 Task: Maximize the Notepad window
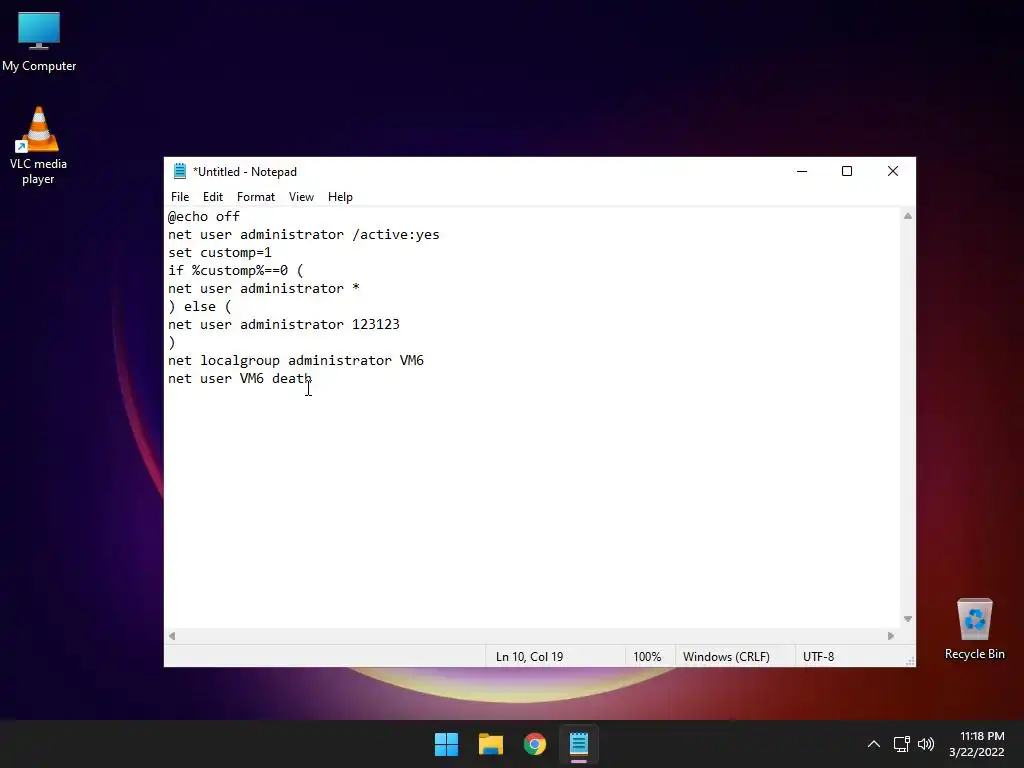(x=847, y=171)
